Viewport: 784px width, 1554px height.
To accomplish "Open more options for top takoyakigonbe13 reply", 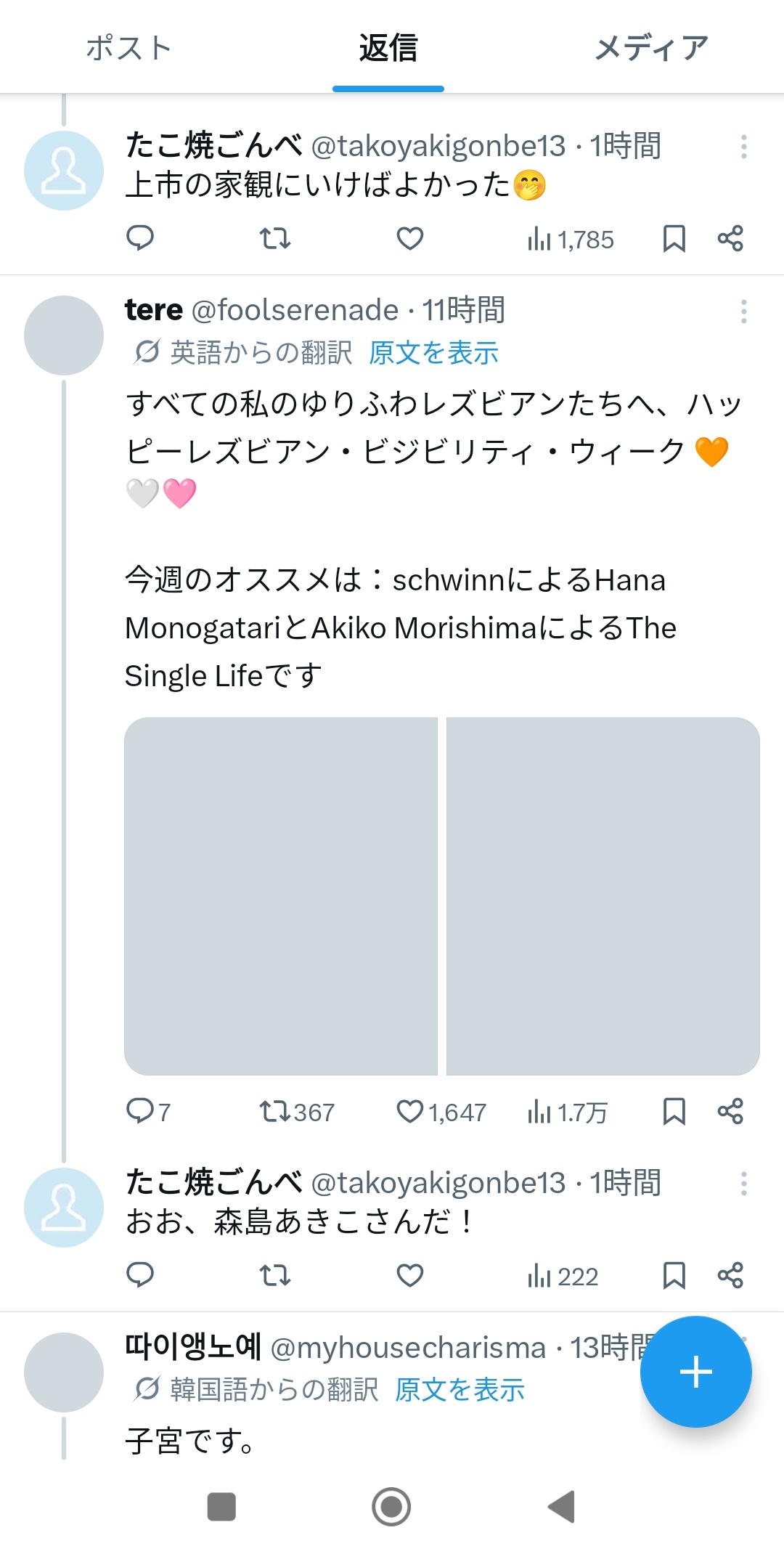I will (x=743, y=147).
